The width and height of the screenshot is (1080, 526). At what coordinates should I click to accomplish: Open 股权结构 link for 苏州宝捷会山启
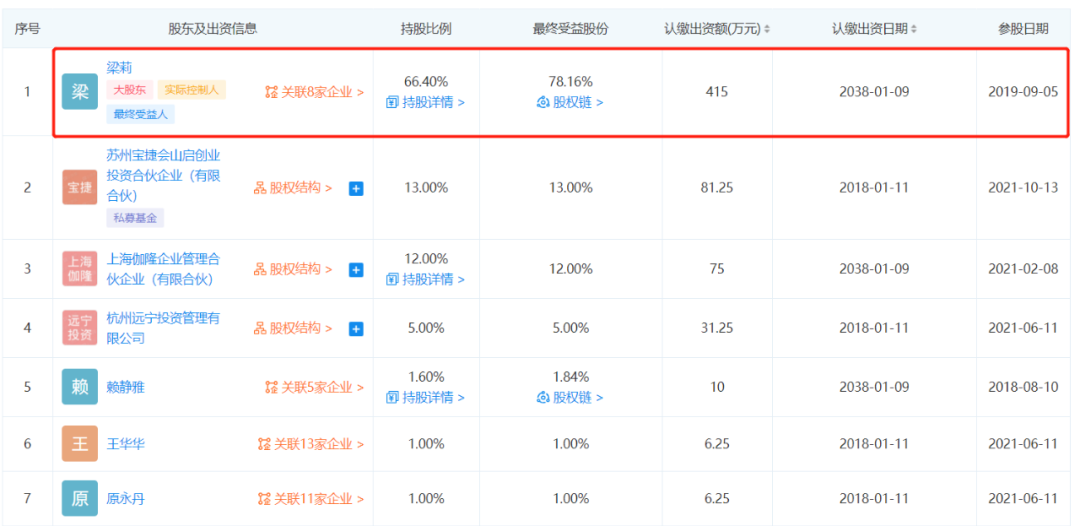click(x=293, y=188)
